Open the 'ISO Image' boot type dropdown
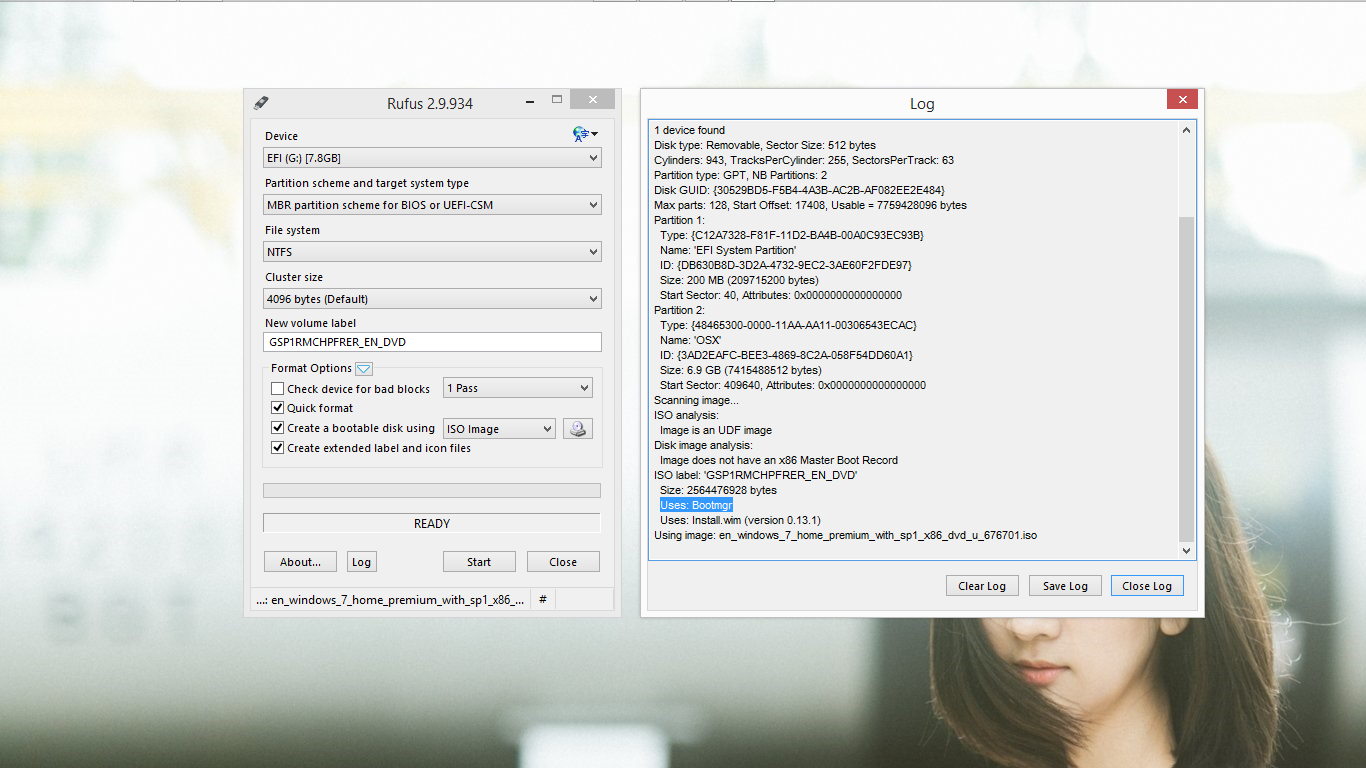 pyautogui.click(x=499, y=429)
